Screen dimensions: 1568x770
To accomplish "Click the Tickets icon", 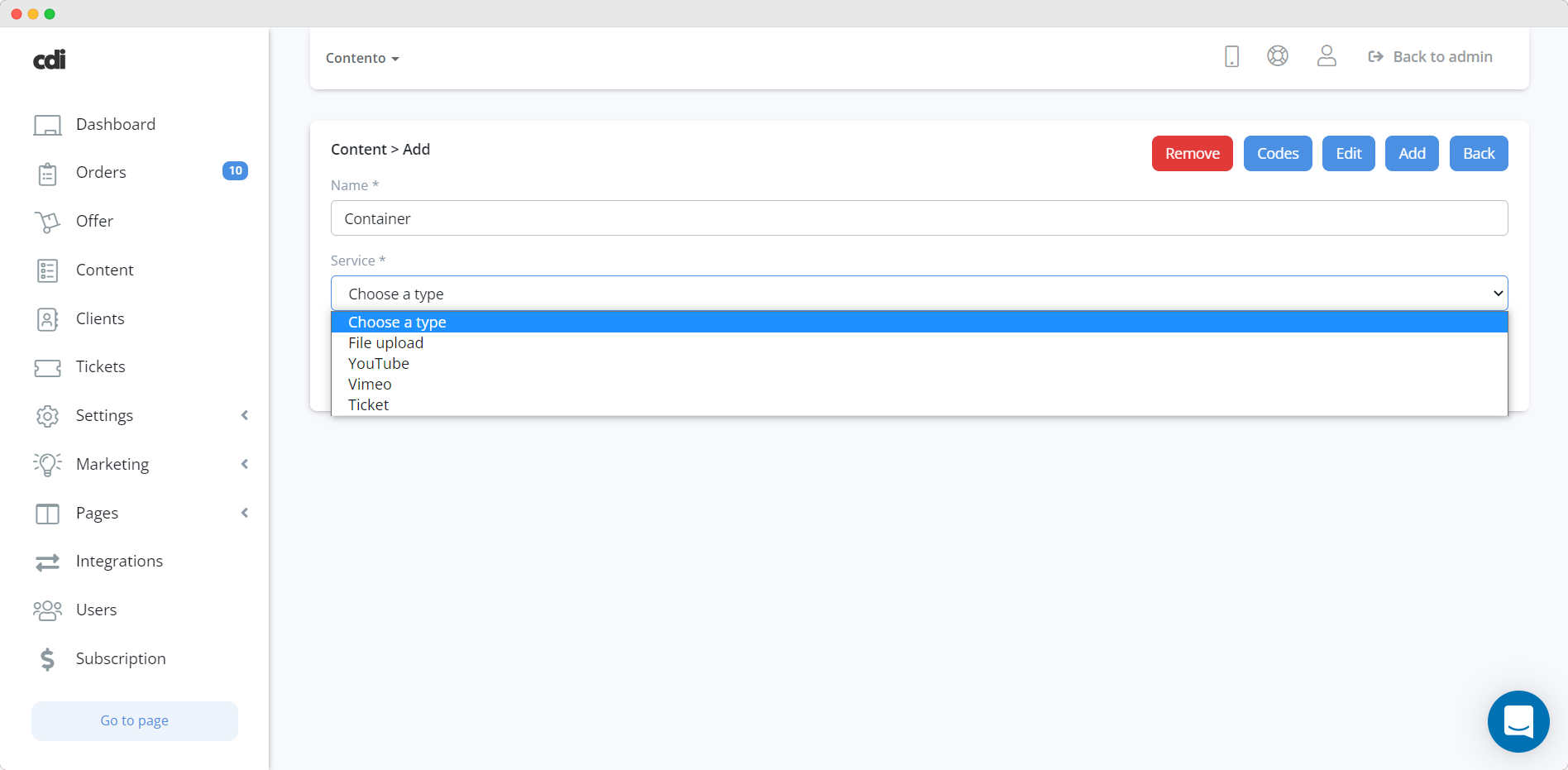I will point(47,368).
